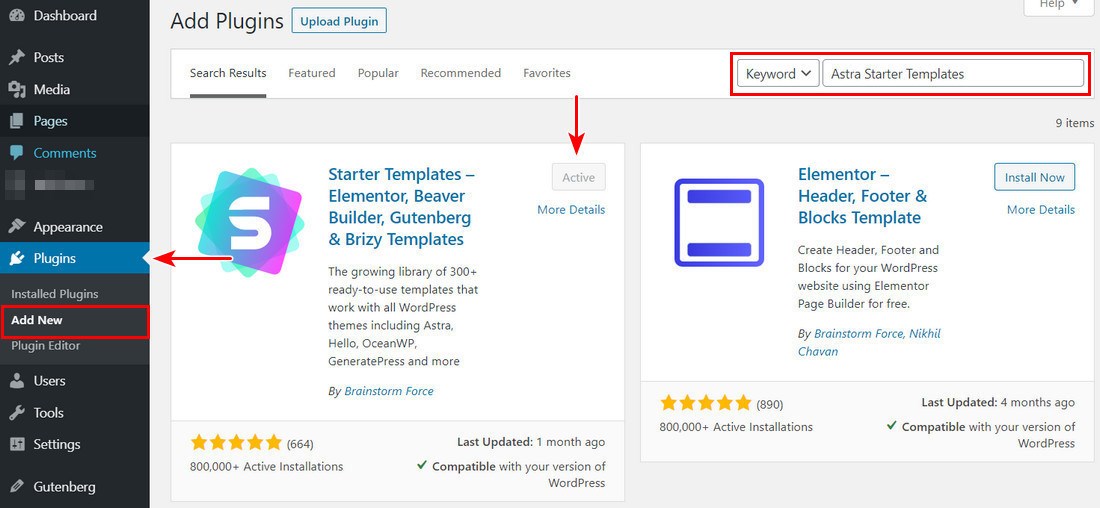The width and height of the screenshot is (1100, 508).
Task: Open Installed Plugins submenu
Action: tap(55, 294)
